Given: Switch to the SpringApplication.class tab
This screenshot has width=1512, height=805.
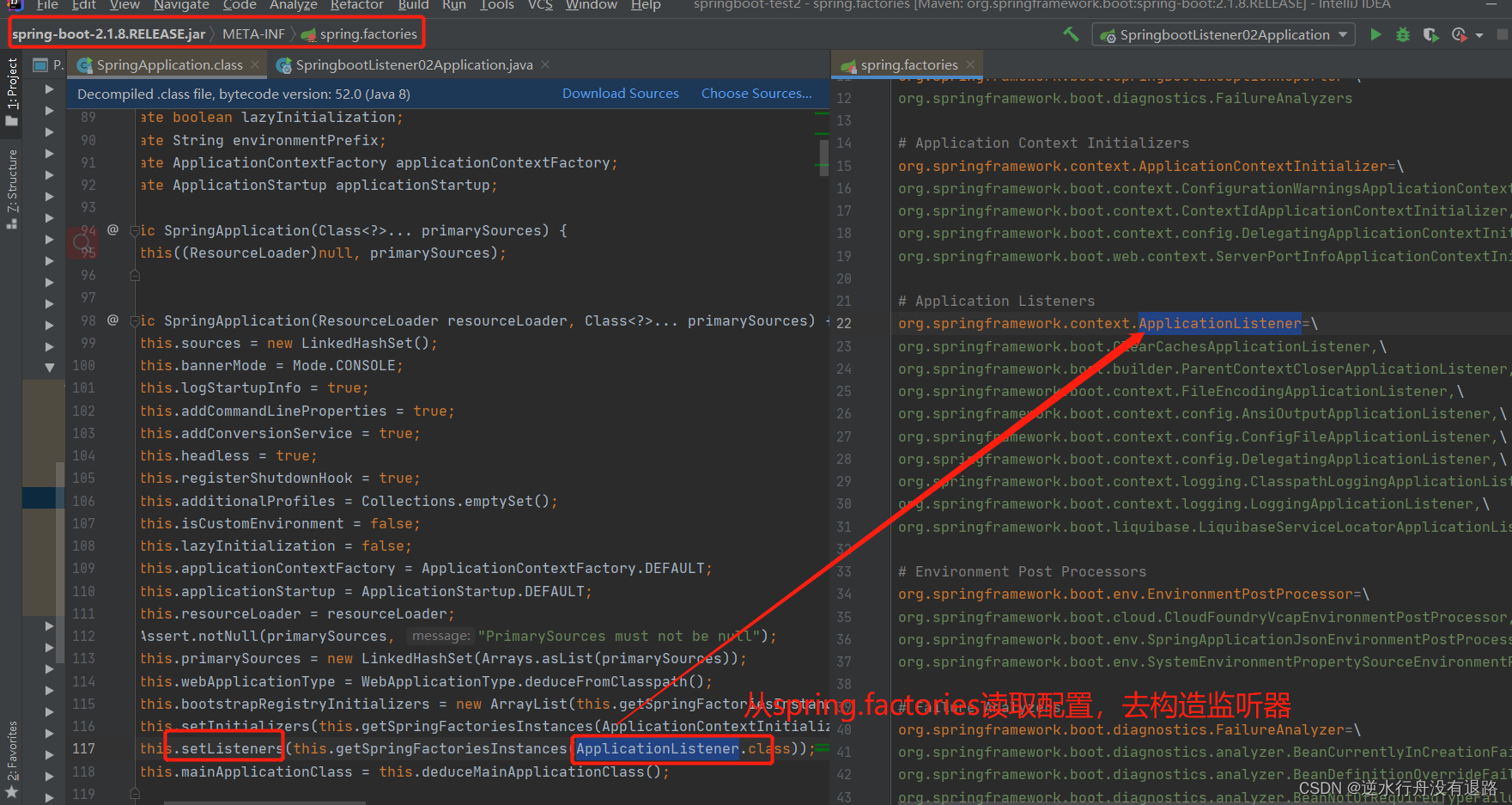Looking at the screenshot, I should point(169,65).
